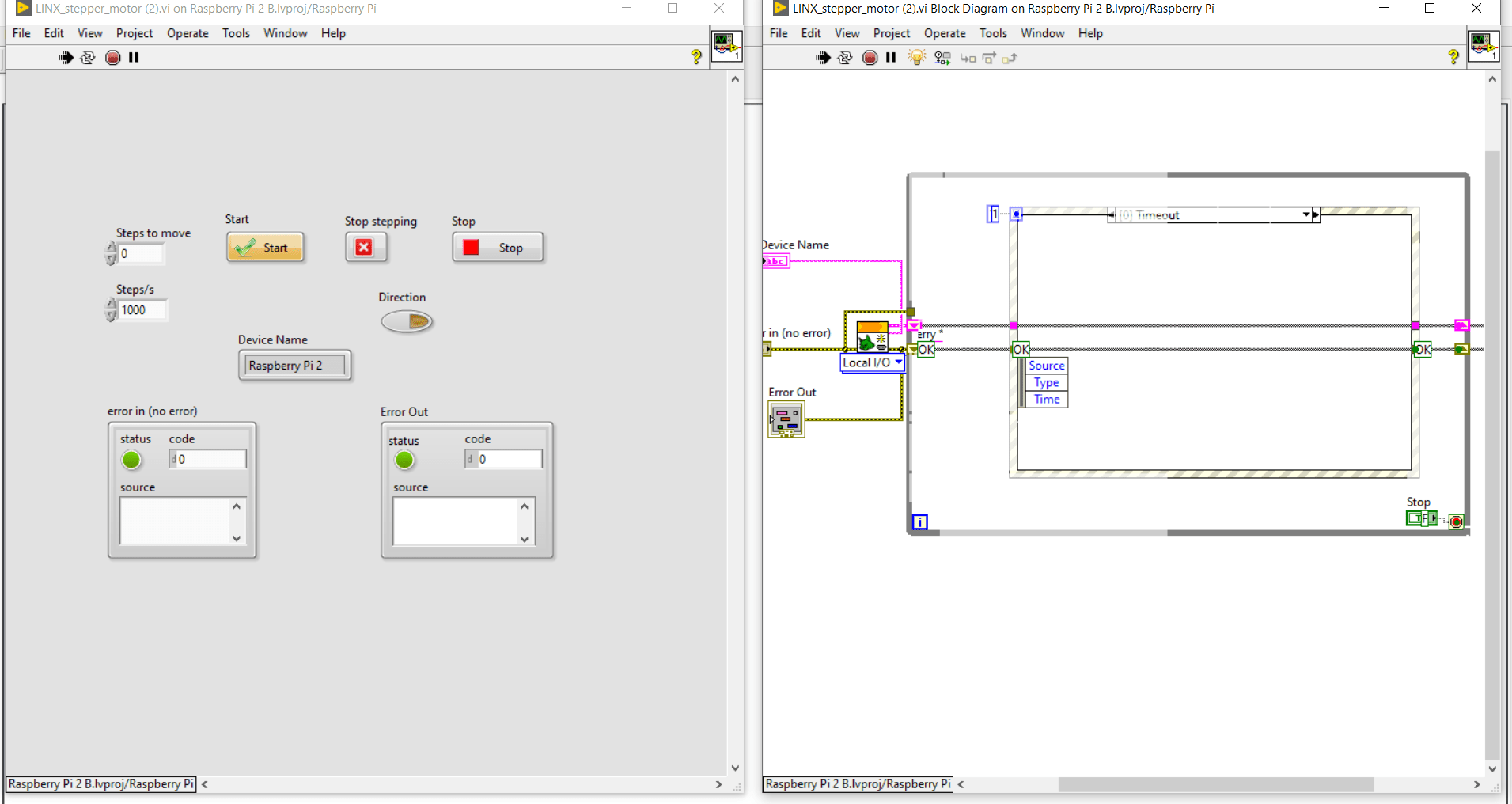Enable execution highlighting with the lightbulb icon

point(915,57)
